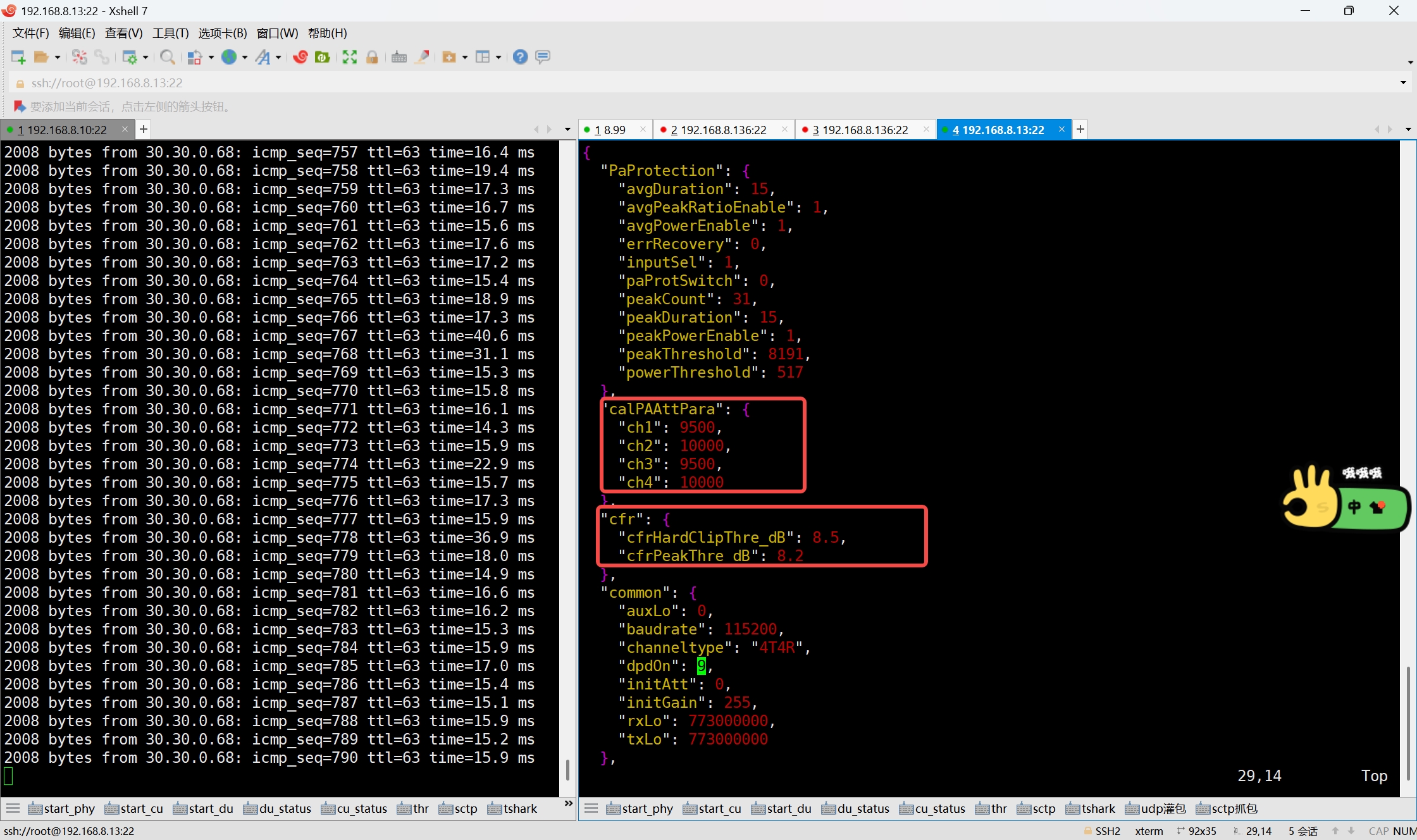Click the red bookmark add-session arrow icon
The image size is (1417, 840).
tap(20, 106)
